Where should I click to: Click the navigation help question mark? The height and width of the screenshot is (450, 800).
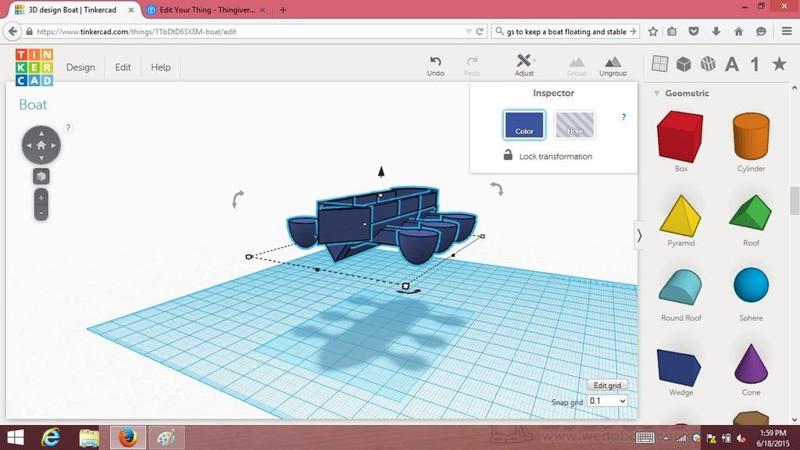(x=68, y=128)
